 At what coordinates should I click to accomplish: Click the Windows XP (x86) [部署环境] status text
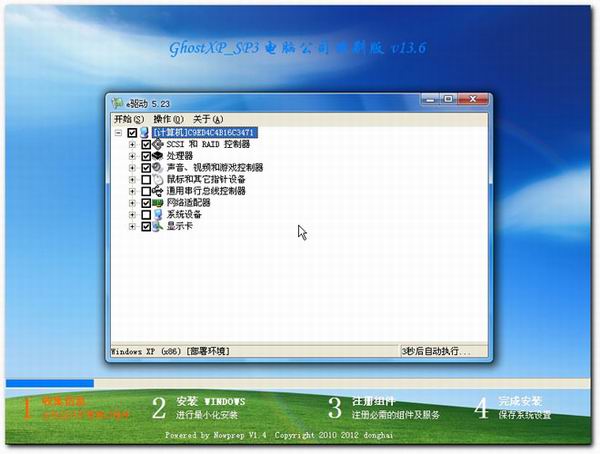pos(170,351)
